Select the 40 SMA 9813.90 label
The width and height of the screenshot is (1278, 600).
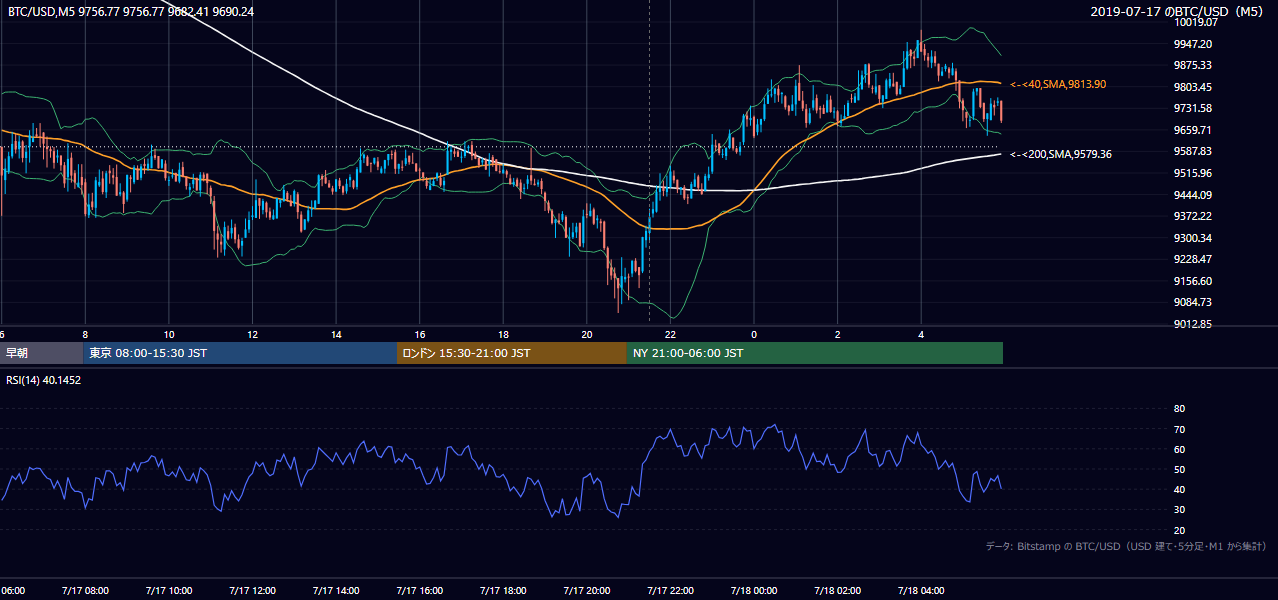point(1058,84)
